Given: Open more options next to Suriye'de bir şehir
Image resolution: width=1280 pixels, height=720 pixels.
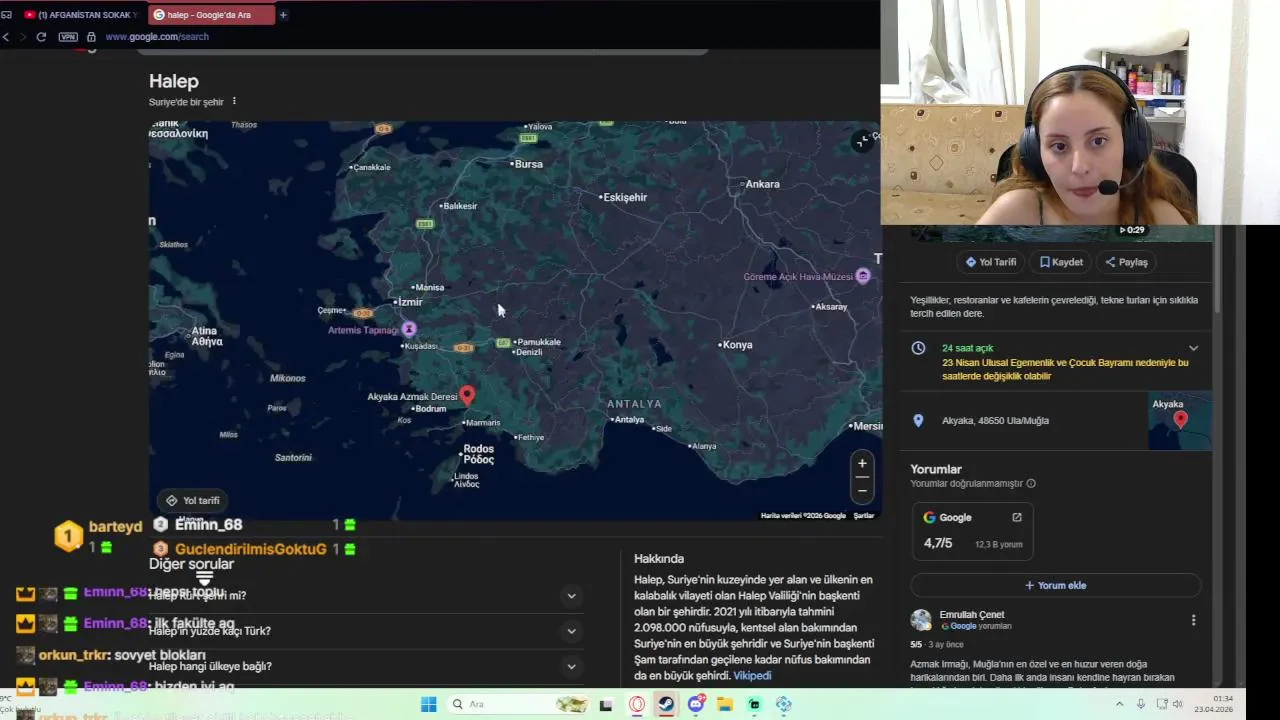Looking at the screenshot, I should point(234,101).
